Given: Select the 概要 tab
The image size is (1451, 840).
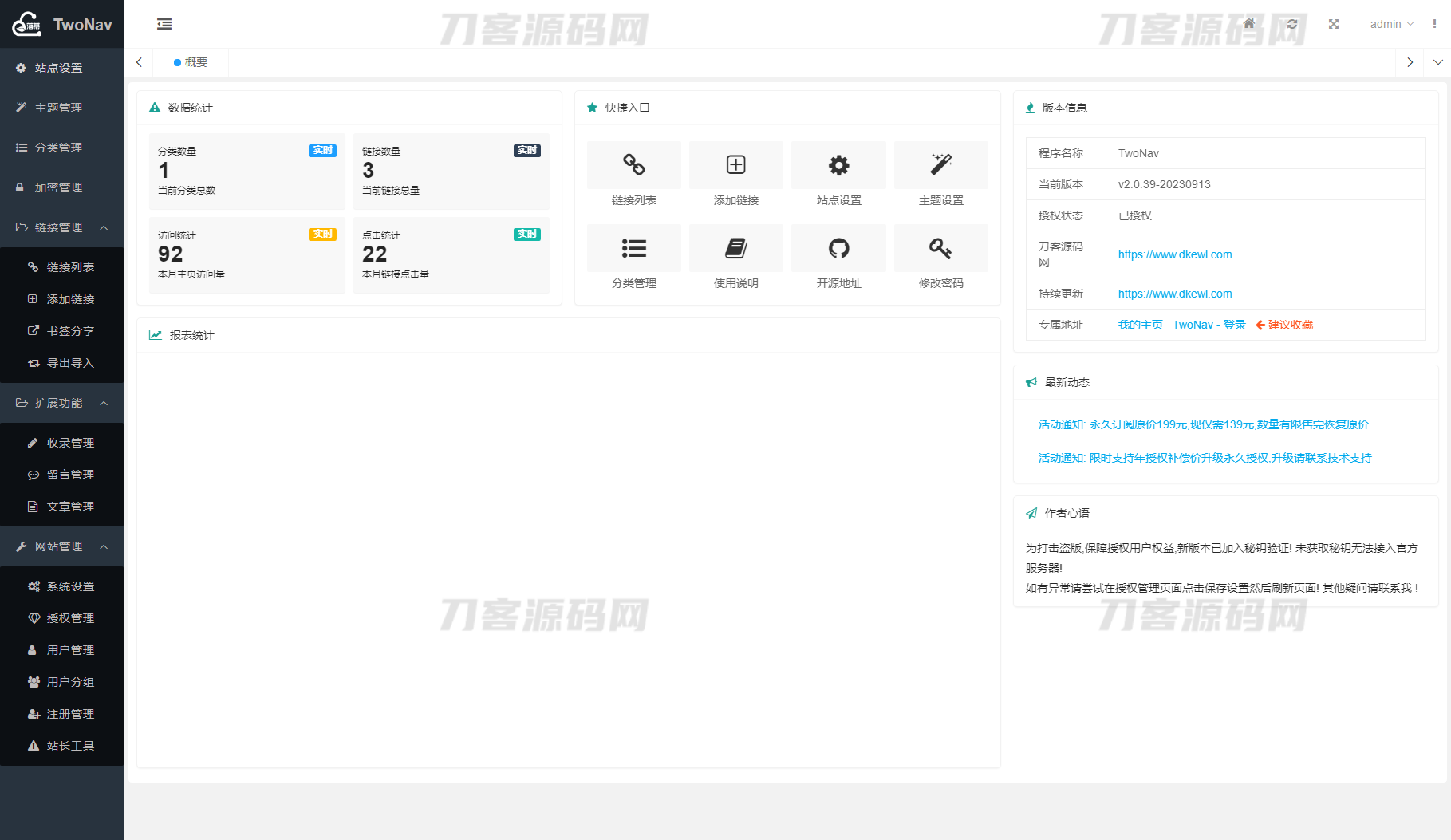Looking at the screenshot, I should (x=191, y=62).
